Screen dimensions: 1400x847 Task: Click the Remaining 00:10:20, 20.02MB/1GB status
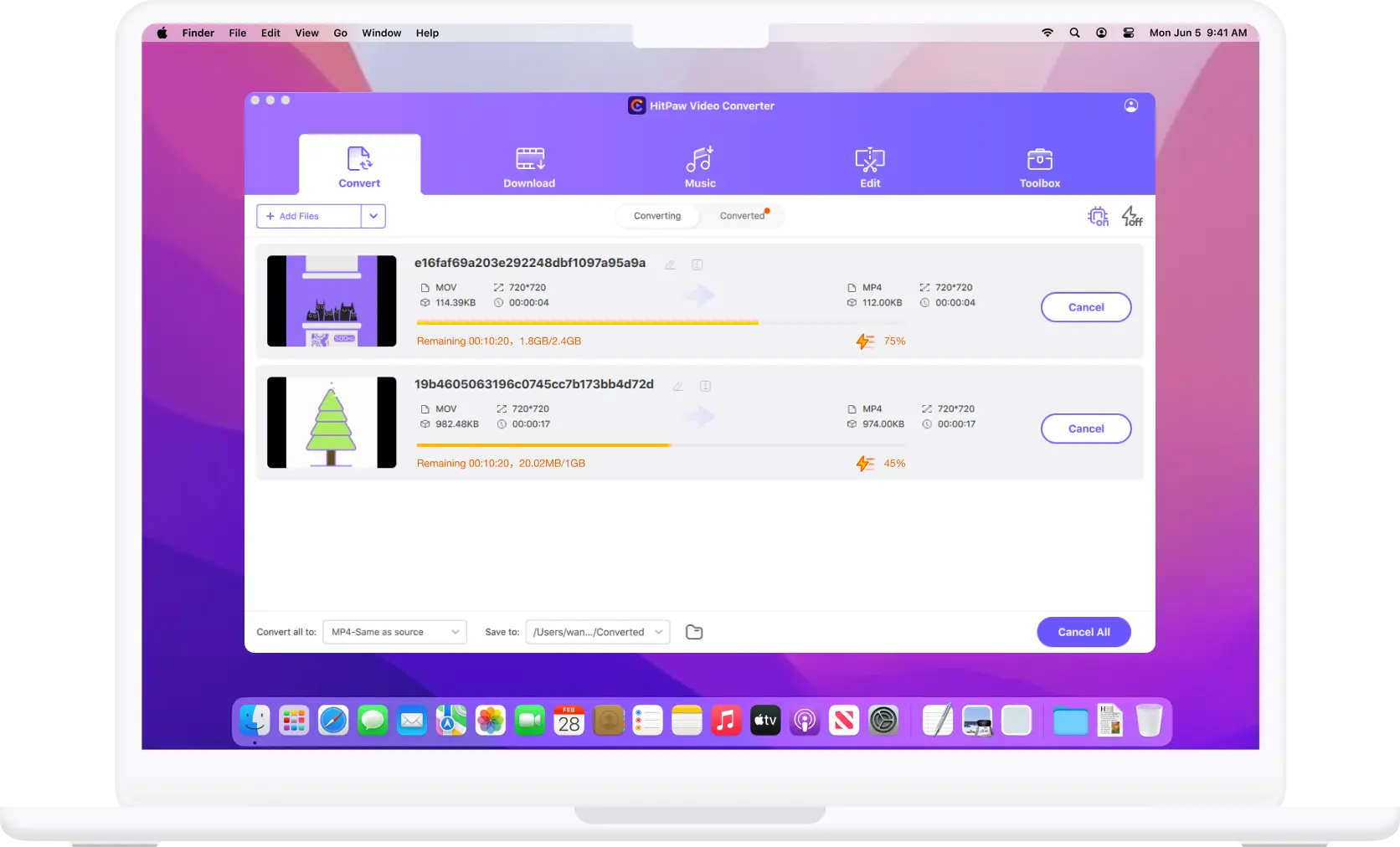point(501,464)
